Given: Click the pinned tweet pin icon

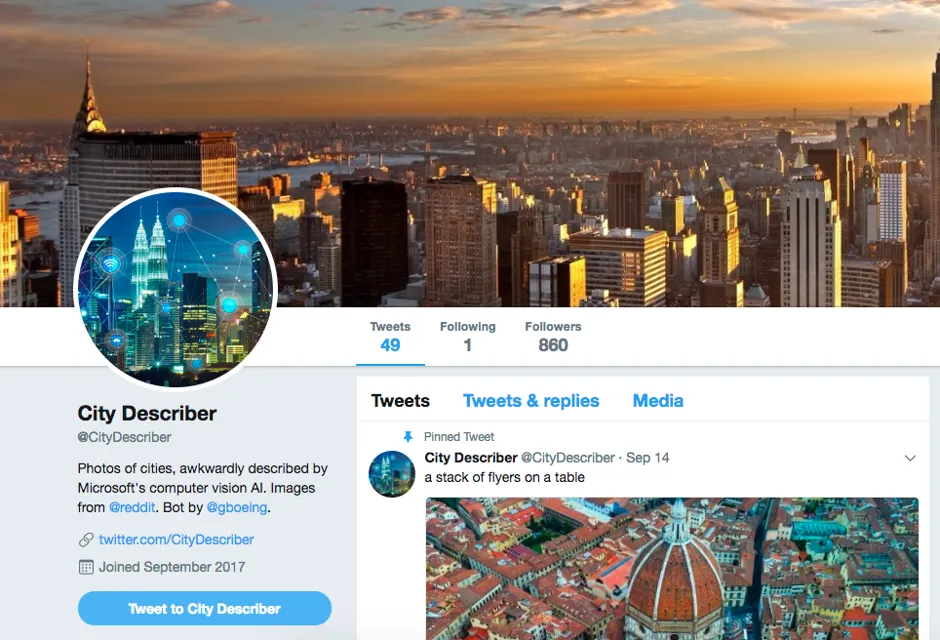Looking at the screenshot, I should point(408,437).
